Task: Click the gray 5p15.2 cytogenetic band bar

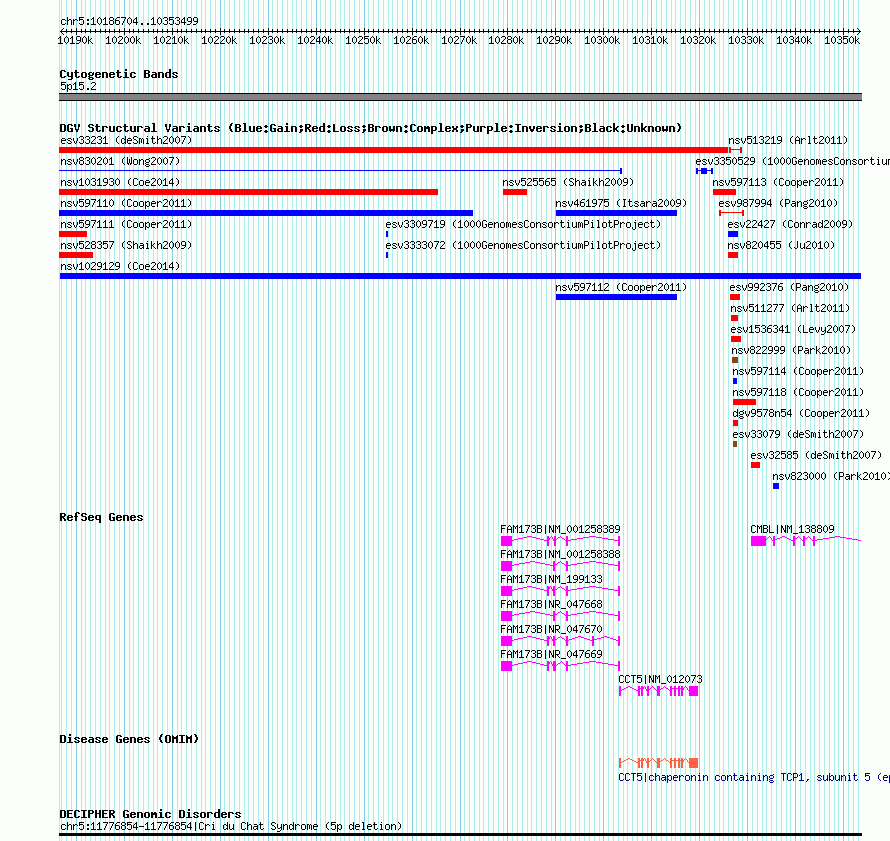Action: (x=460, y=97)
